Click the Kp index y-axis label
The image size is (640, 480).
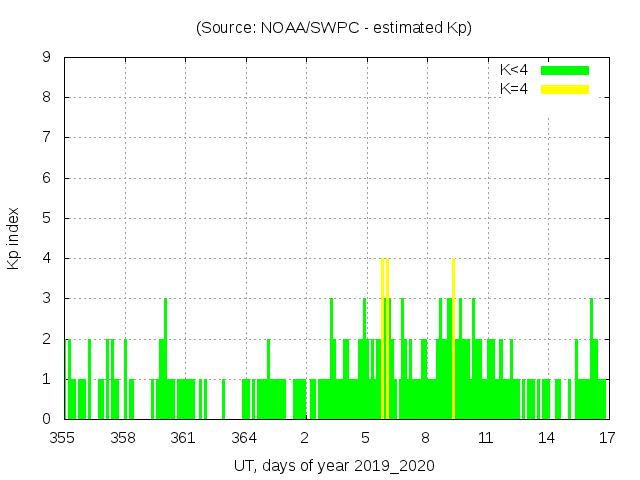pos(14,238)
